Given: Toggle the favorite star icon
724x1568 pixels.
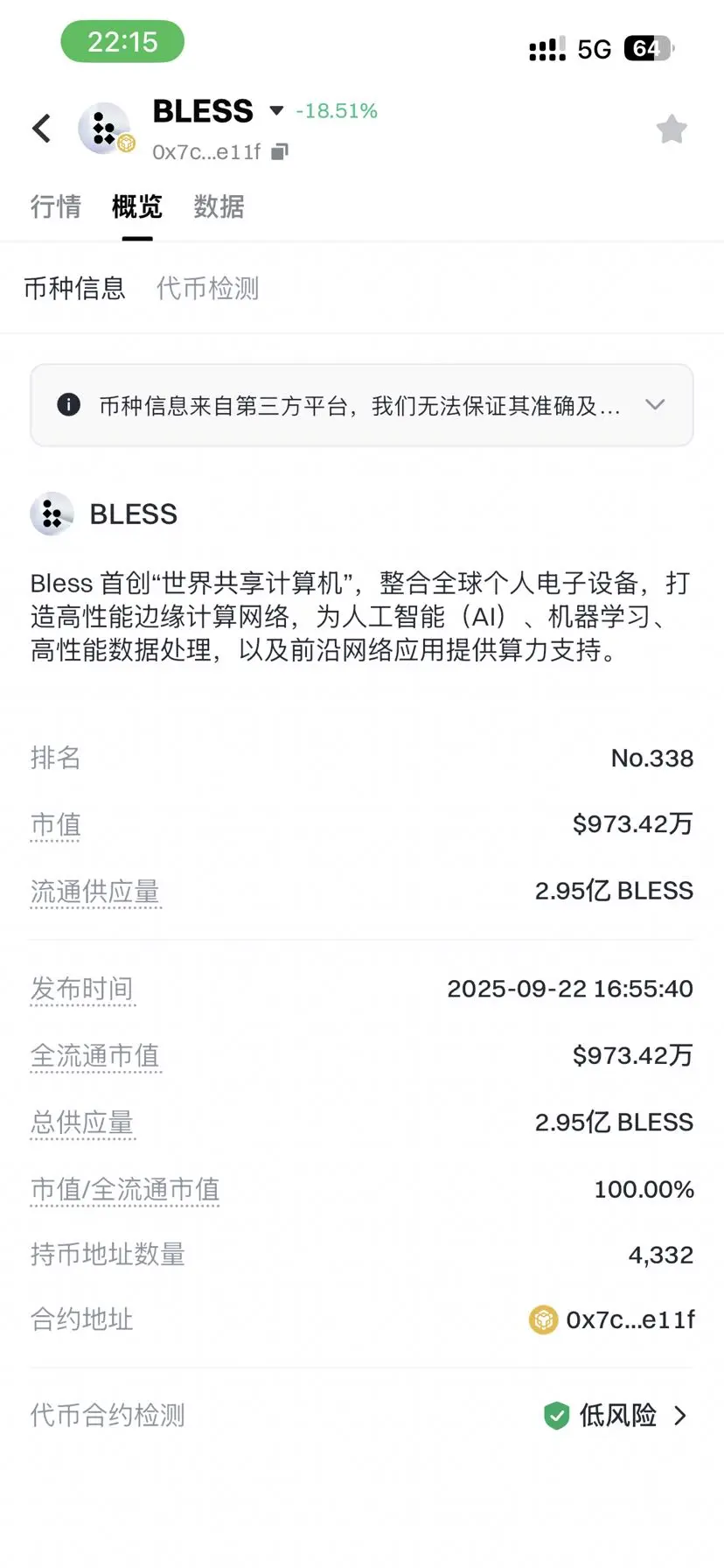Looking at the screenshot, I should click(672, 129).
